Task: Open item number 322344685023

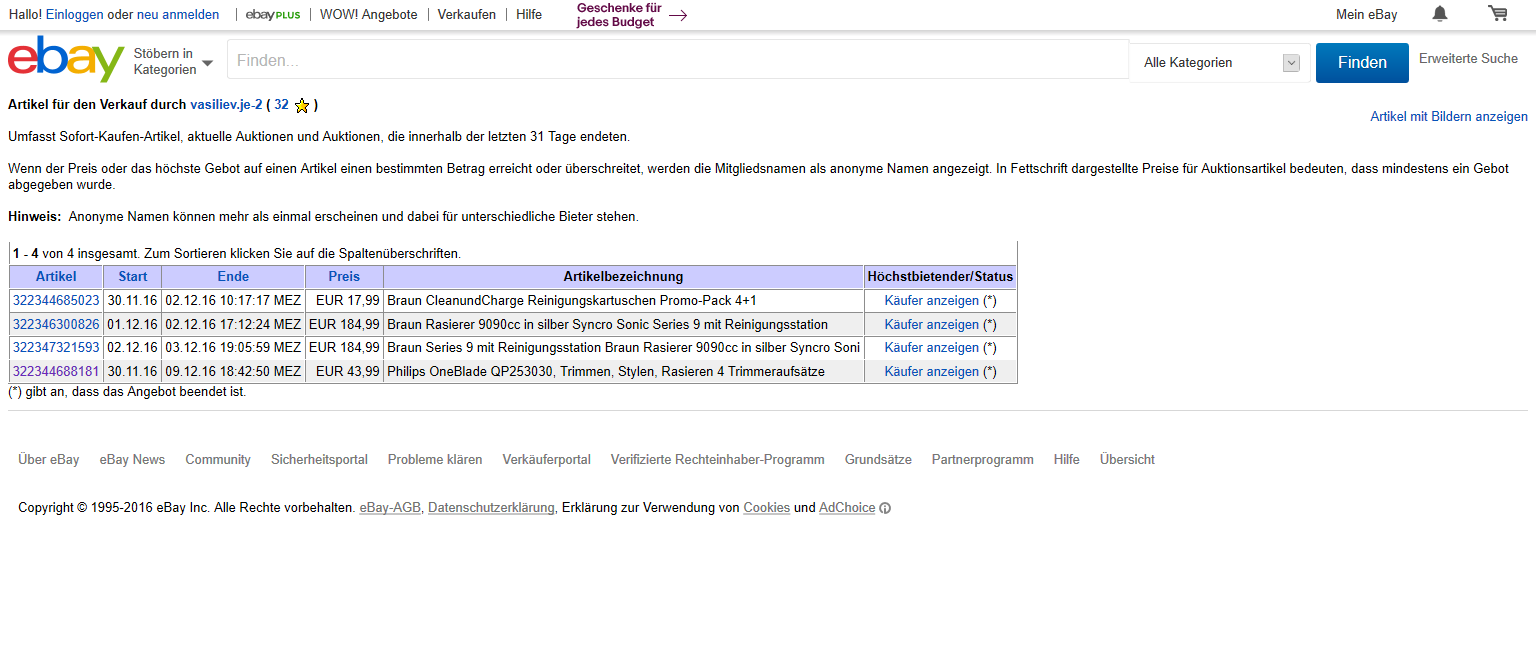Action: 56,300
